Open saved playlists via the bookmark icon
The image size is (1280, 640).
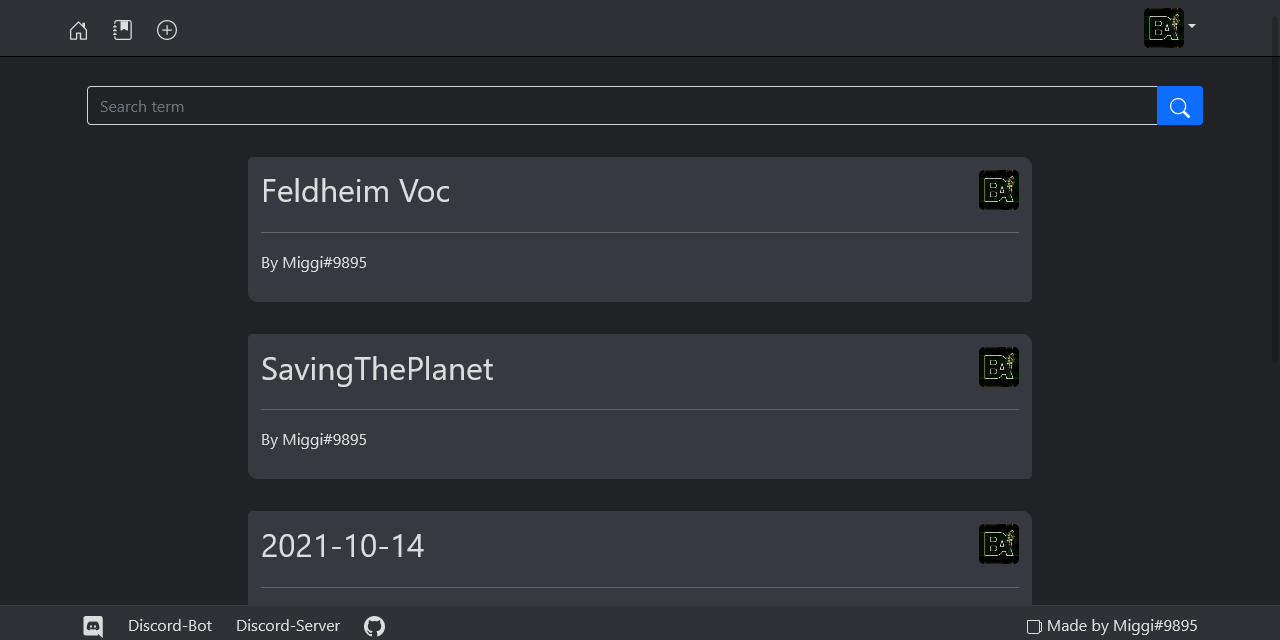[x=122, y=30]
